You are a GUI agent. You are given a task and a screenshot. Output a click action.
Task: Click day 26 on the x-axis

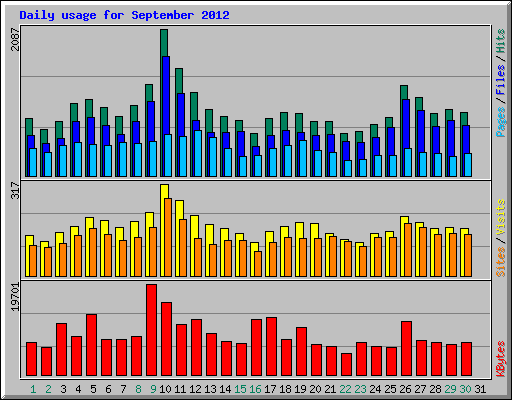click(x=405, y=389)
